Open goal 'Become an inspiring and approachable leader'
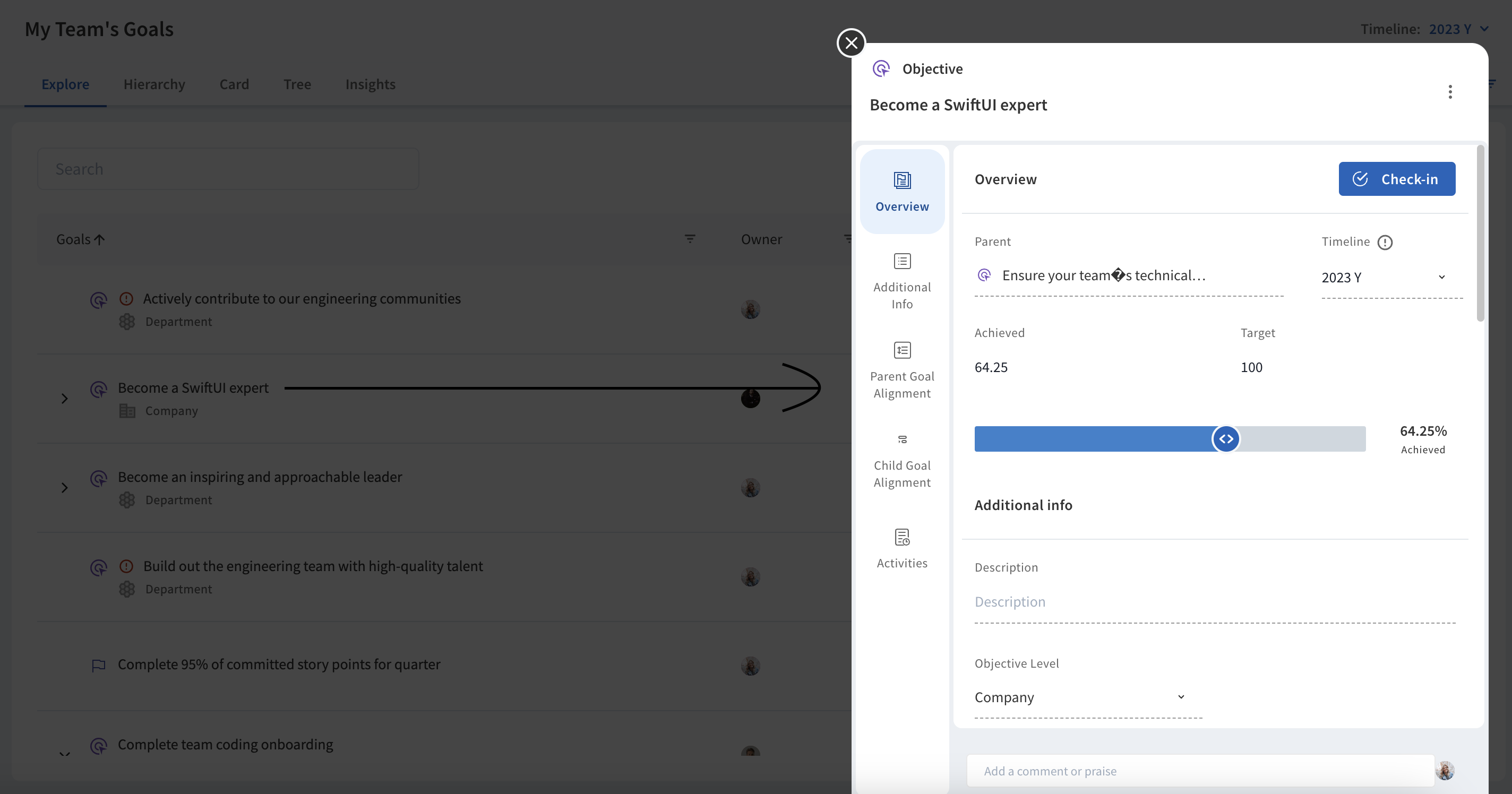Viewport: 1512px width, 794px height. [260, 477]
